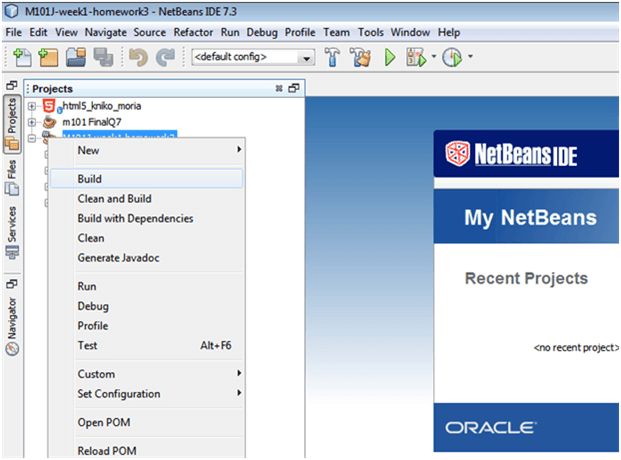Select the m101 FinalQ7 project
Viewport: 621px width, 460px height.
click(92, 122)
